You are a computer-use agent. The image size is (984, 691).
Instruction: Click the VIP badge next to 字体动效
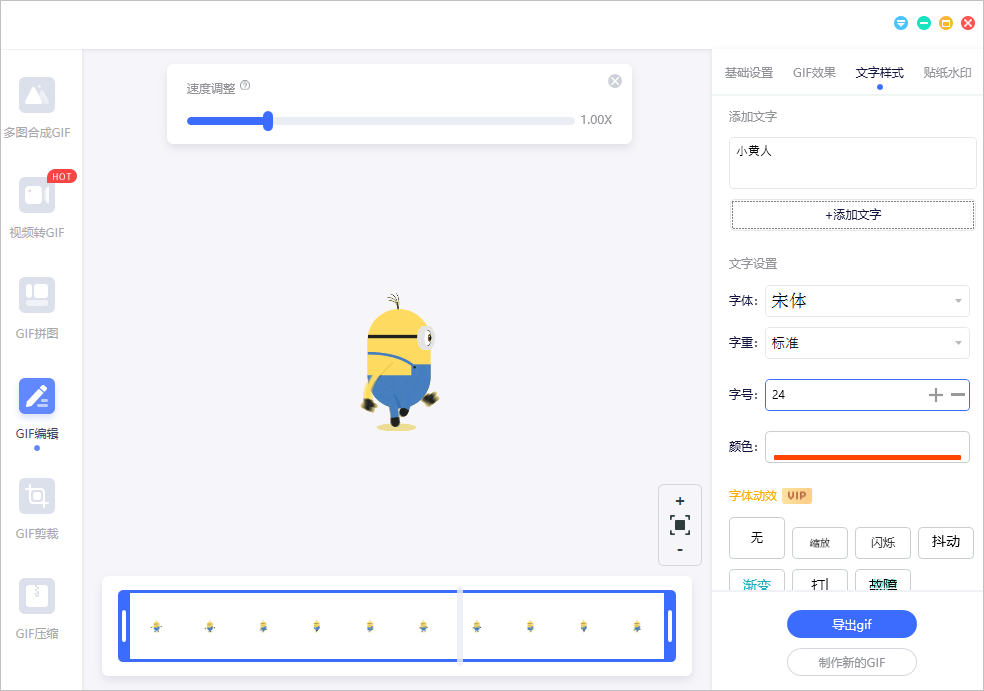797,496
